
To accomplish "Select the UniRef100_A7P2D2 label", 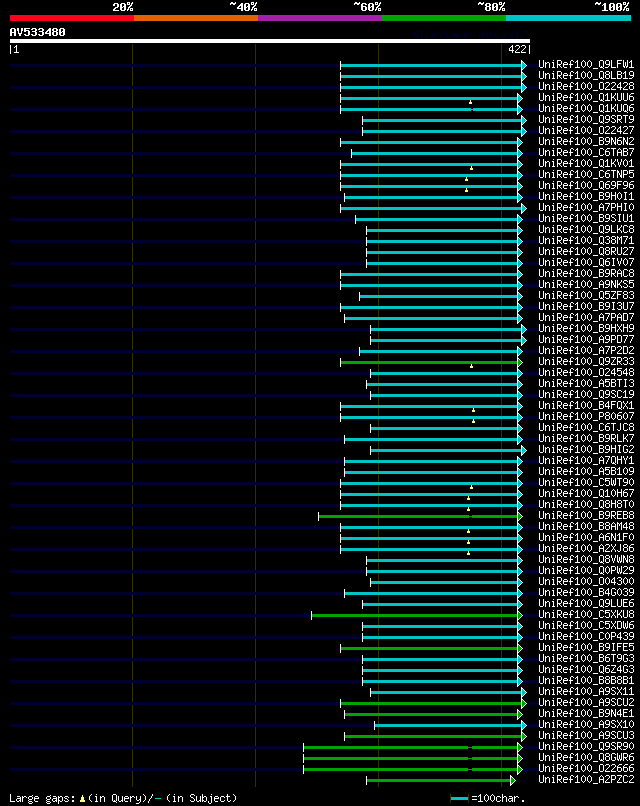I will tap(586, 351).
